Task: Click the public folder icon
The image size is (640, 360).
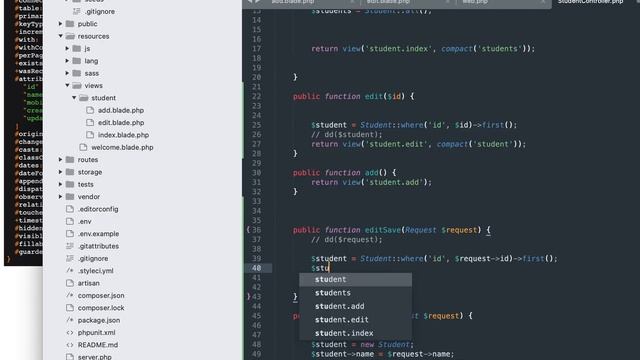Action: (x=70, y=24)
